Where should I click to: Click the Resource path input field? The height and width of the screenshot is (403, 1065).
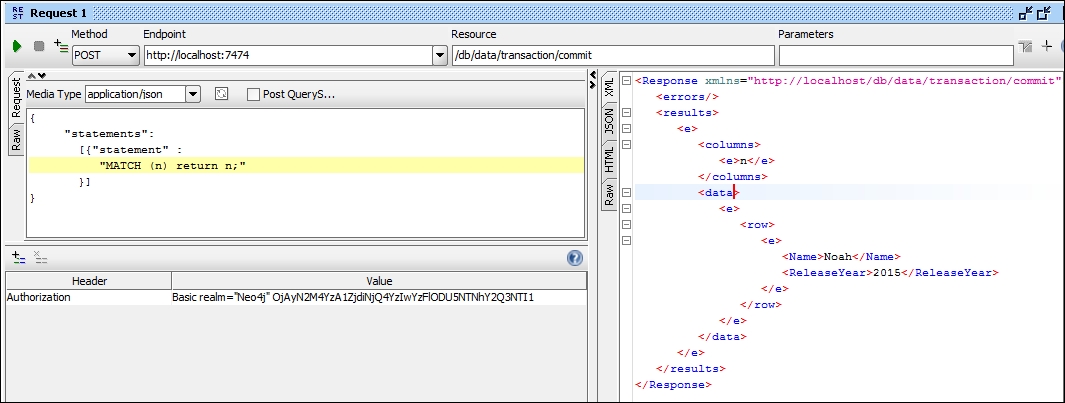(x=610, y=55)
